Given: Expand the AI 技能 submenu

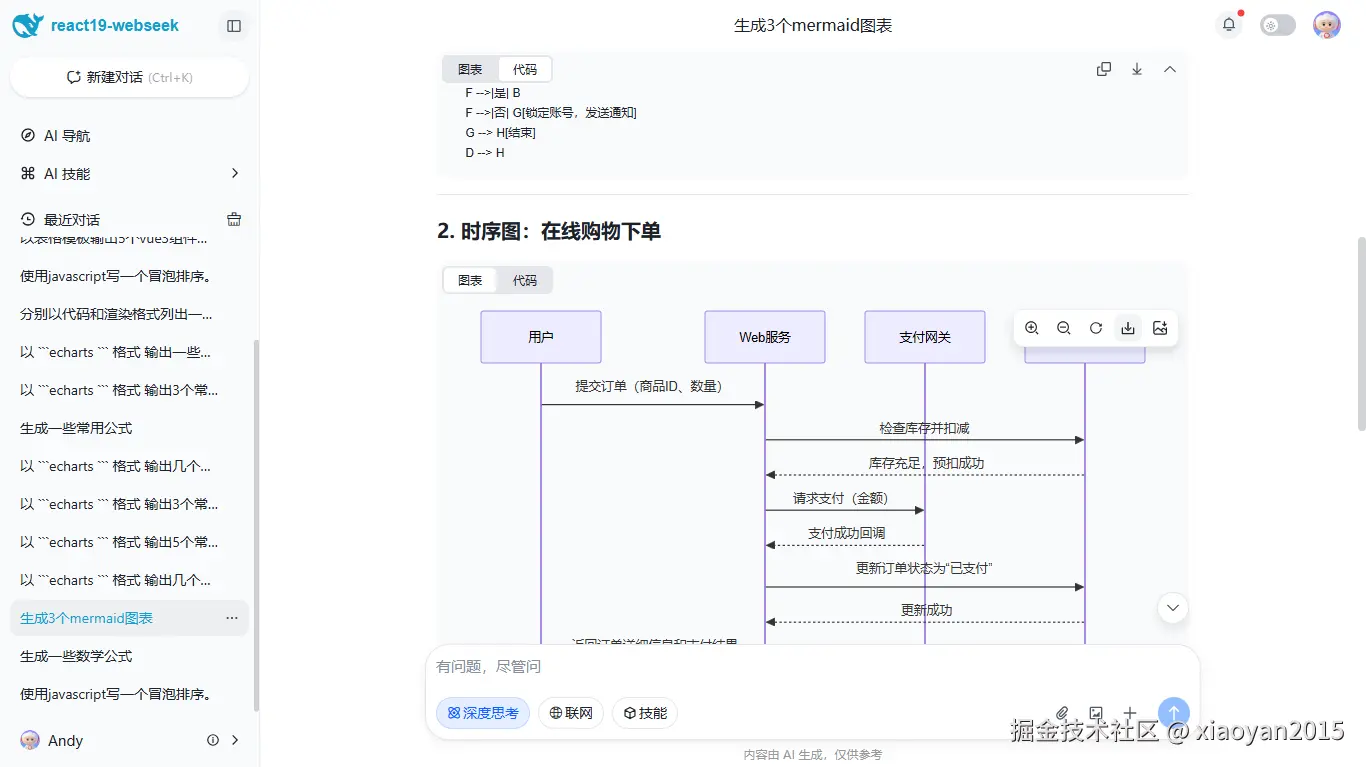Looking at the screenshot, I should coord(235,174).
